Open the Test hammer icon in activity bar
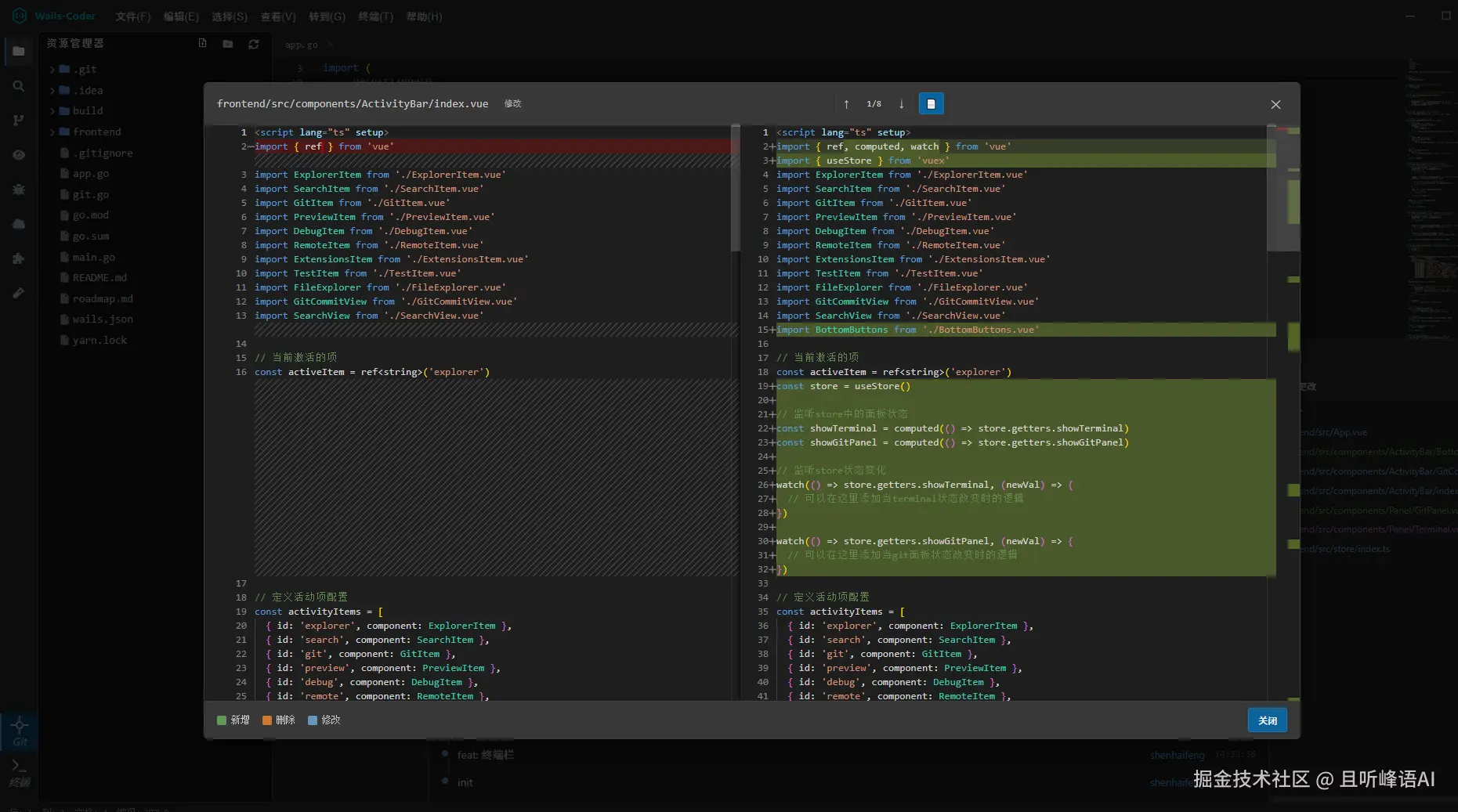 coord(19,293)
